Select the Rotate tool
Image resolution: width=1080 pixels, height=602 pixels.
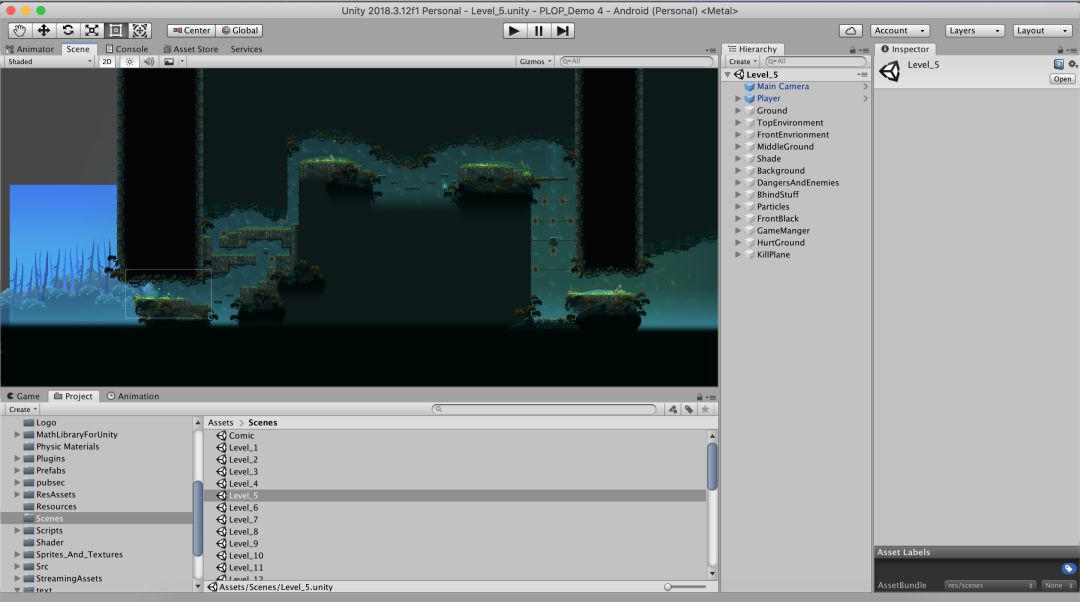coord(68,31)
